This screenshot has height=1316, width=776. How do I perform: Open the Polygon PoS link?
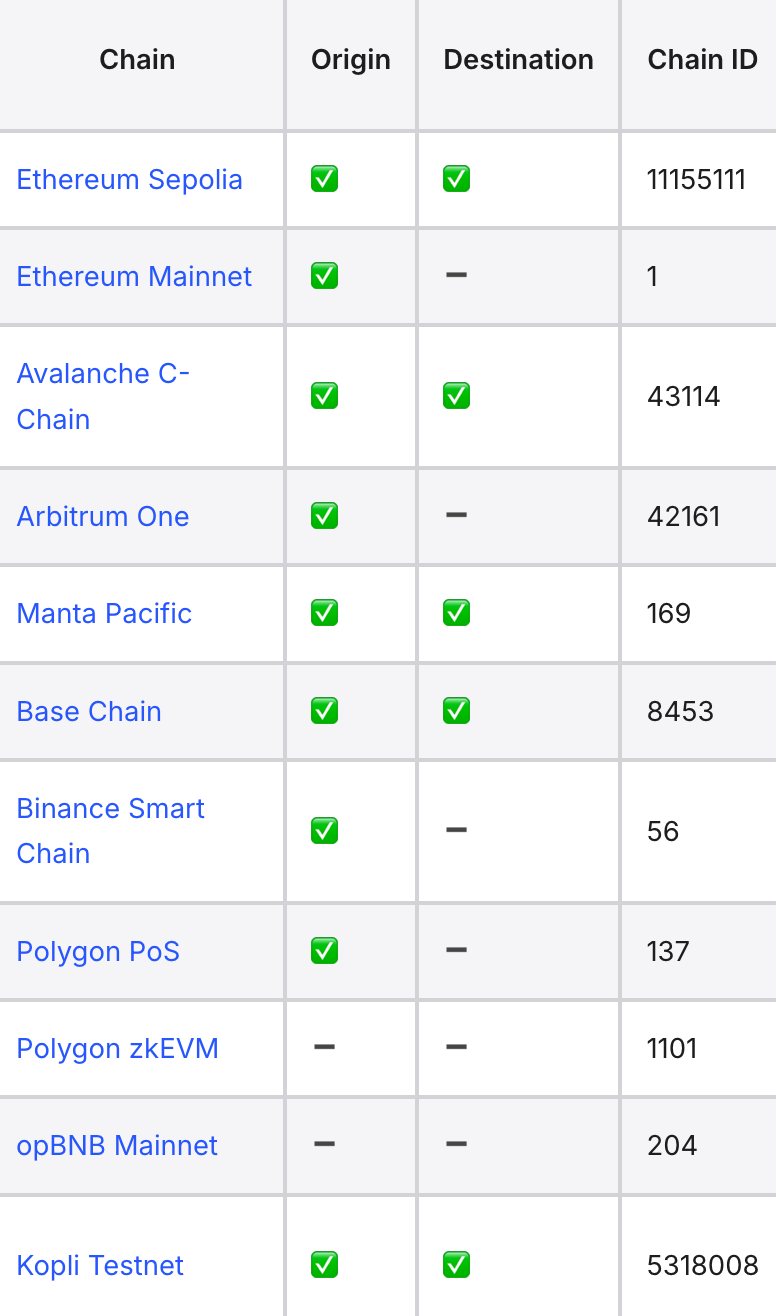point(98,951)
